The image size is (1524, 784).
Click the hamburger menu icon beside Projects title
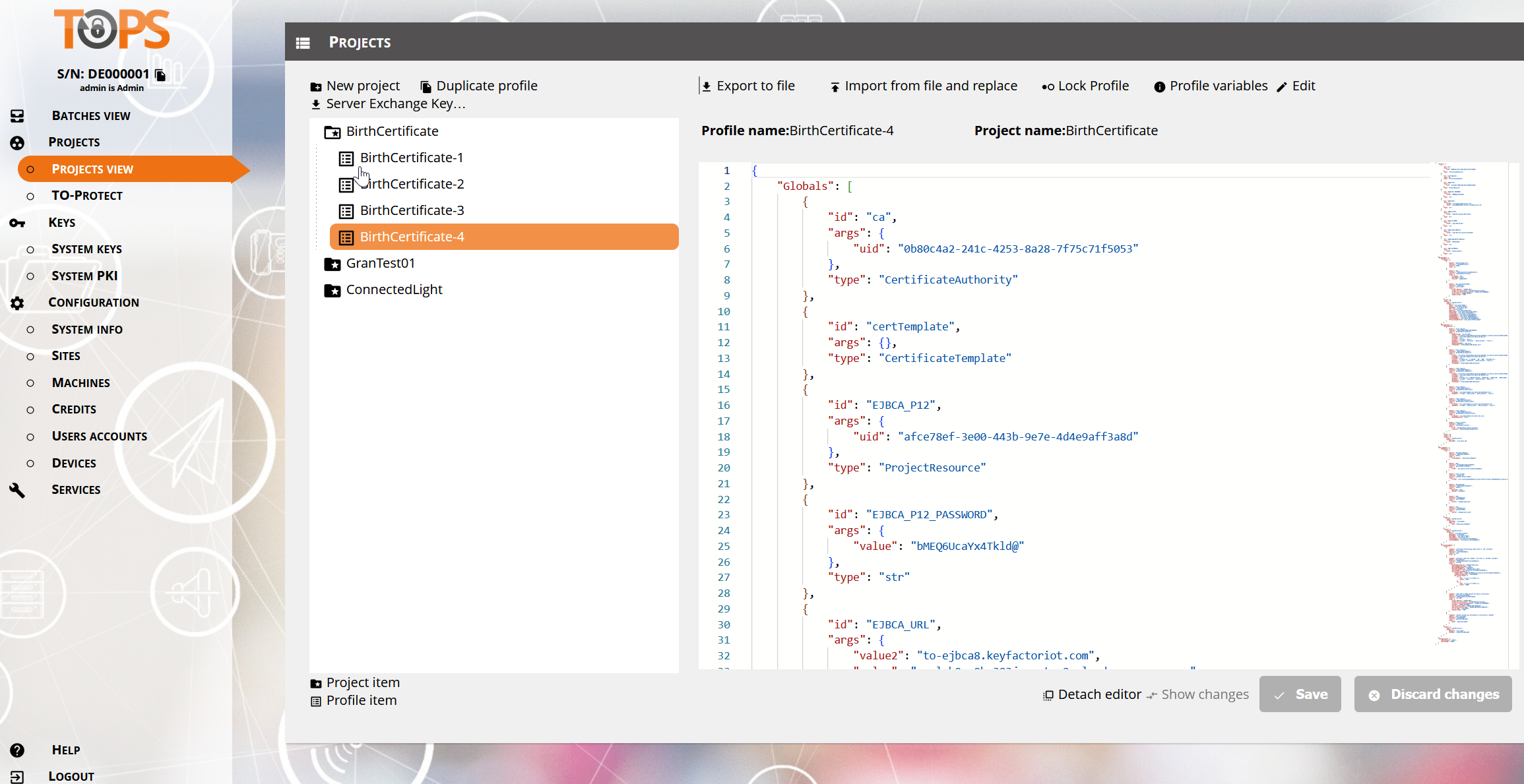tap(303, 43)
